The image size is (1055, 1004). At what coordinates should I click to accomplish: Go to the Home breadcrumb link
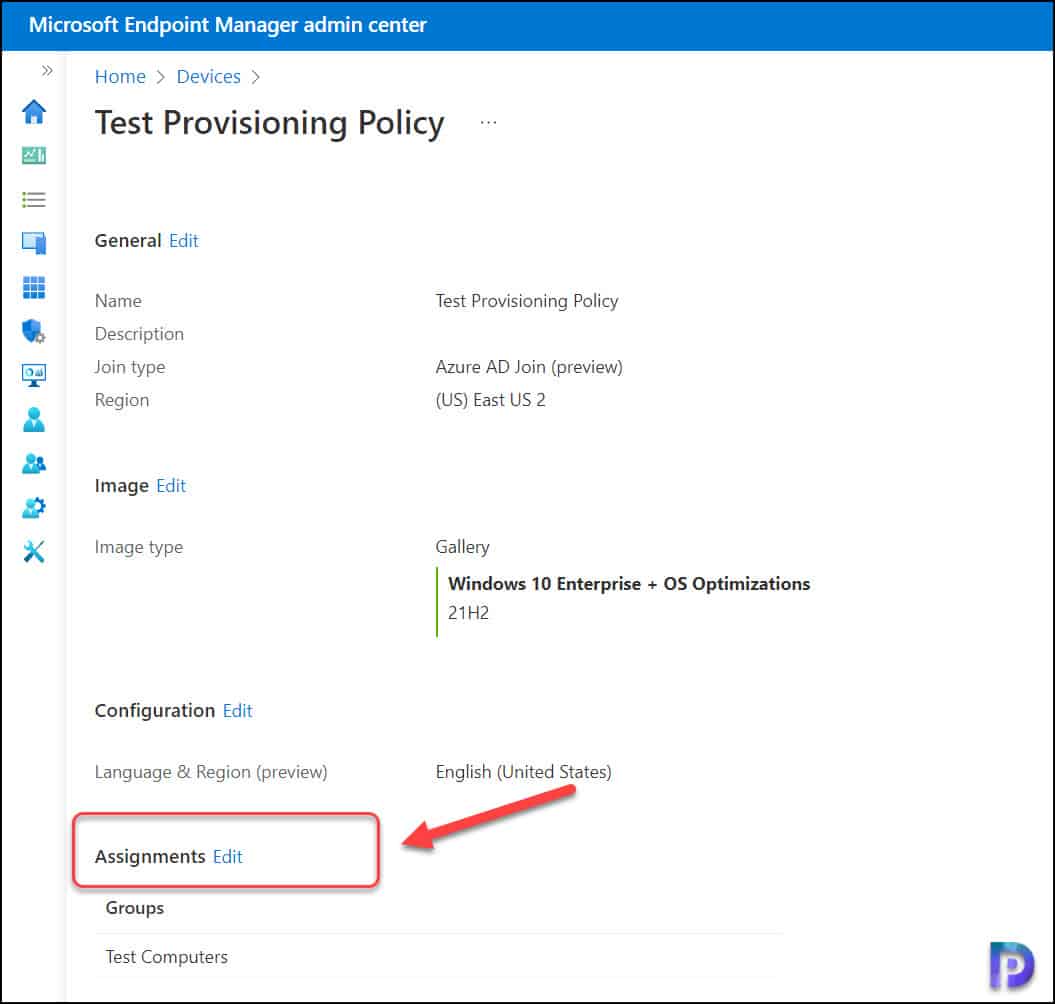(x=120, y=77)
